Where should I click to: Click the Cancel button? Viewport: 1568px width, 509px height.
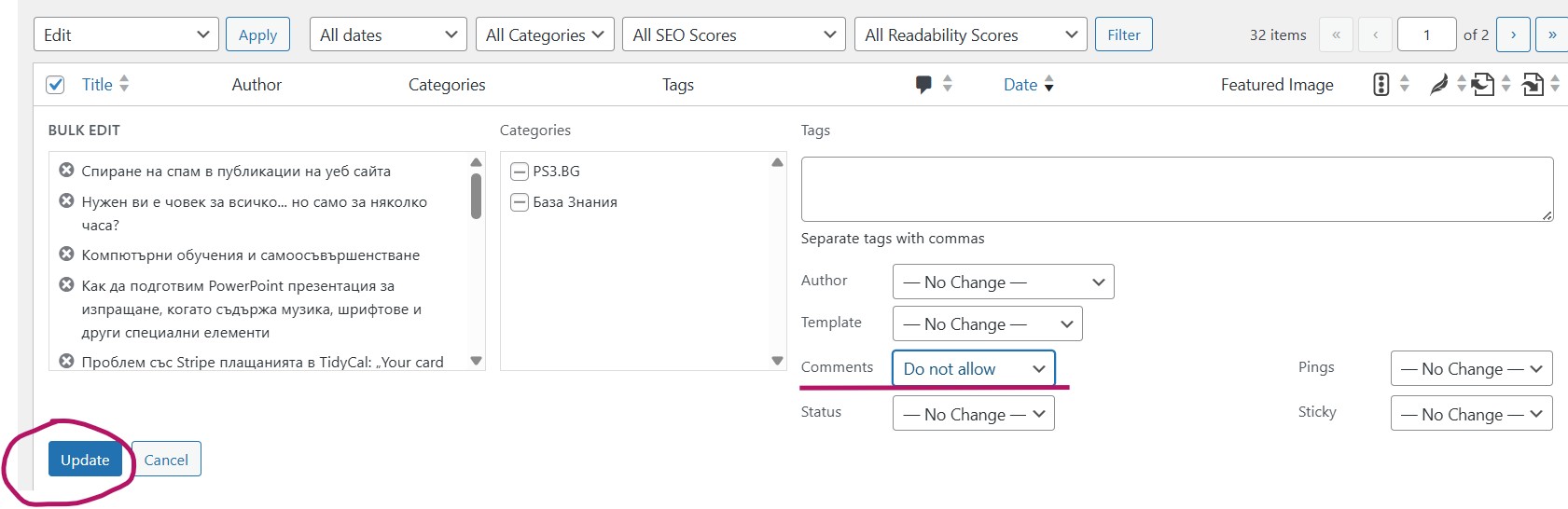166,460
